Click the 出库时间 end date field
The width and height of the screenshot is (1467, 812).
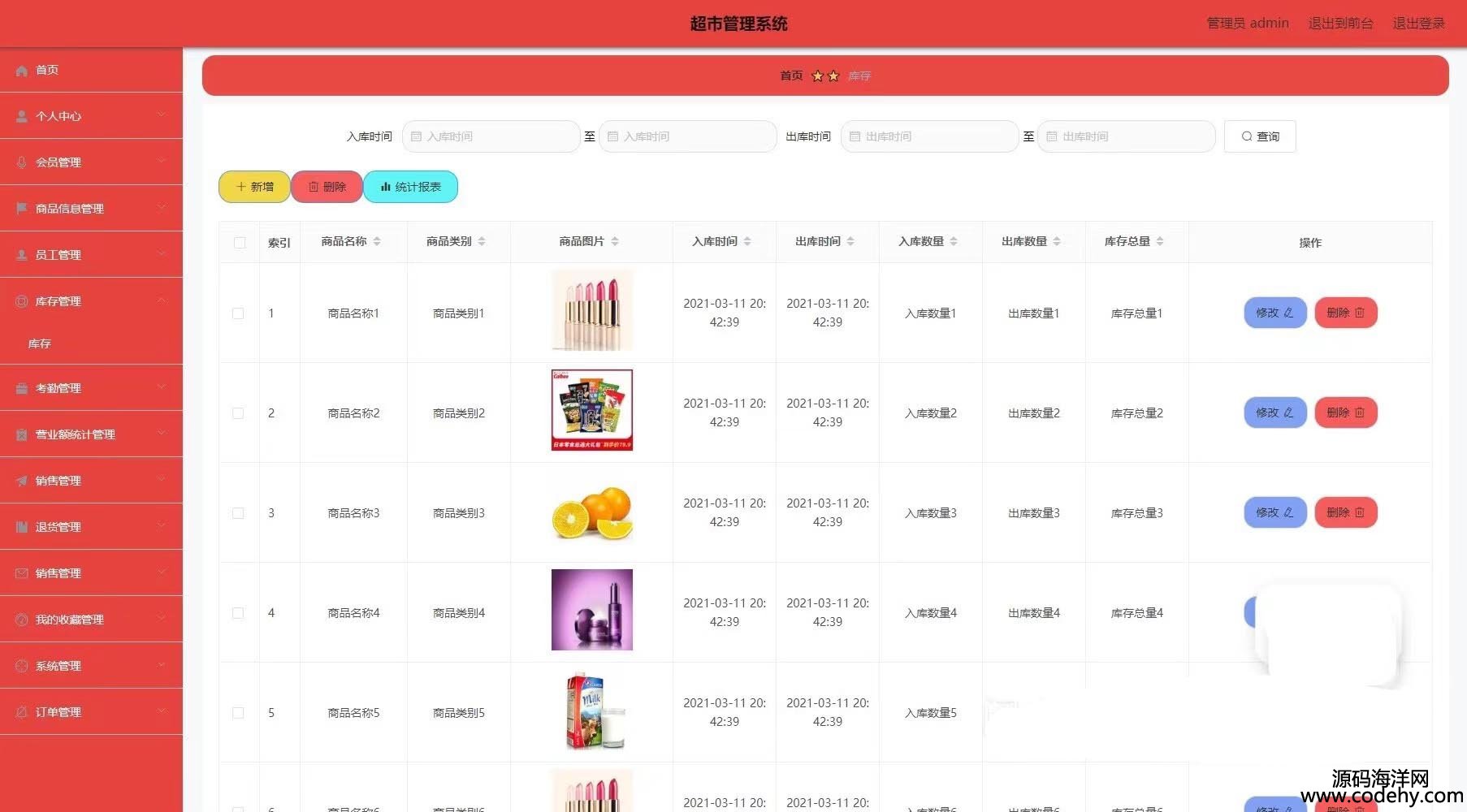pyautogui.click(x=1126, y=136)
